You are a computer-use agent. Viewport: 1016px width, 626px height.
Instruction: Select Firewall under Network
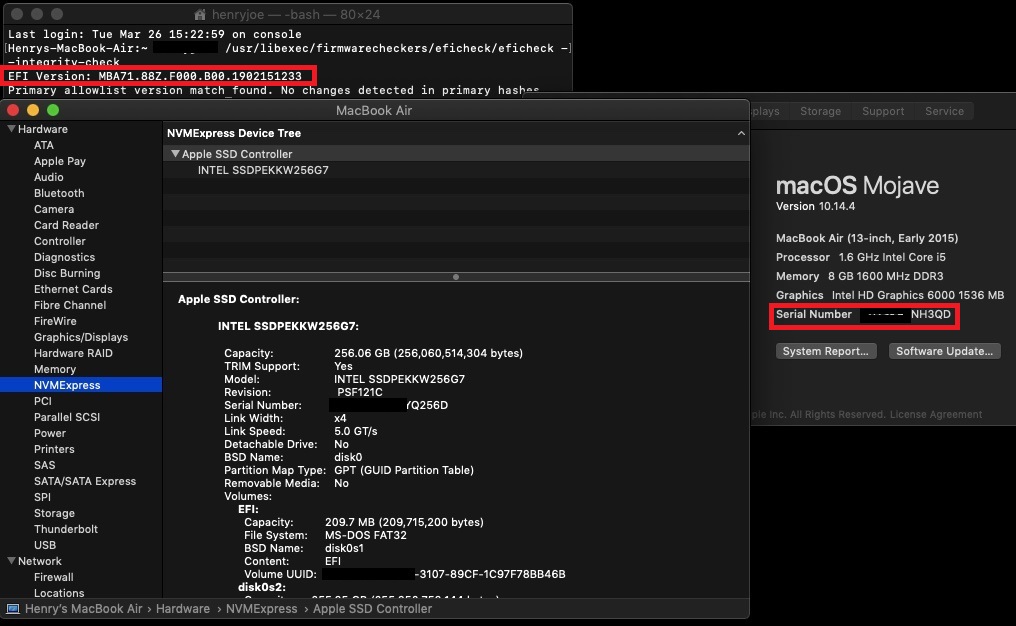point(53,577)
